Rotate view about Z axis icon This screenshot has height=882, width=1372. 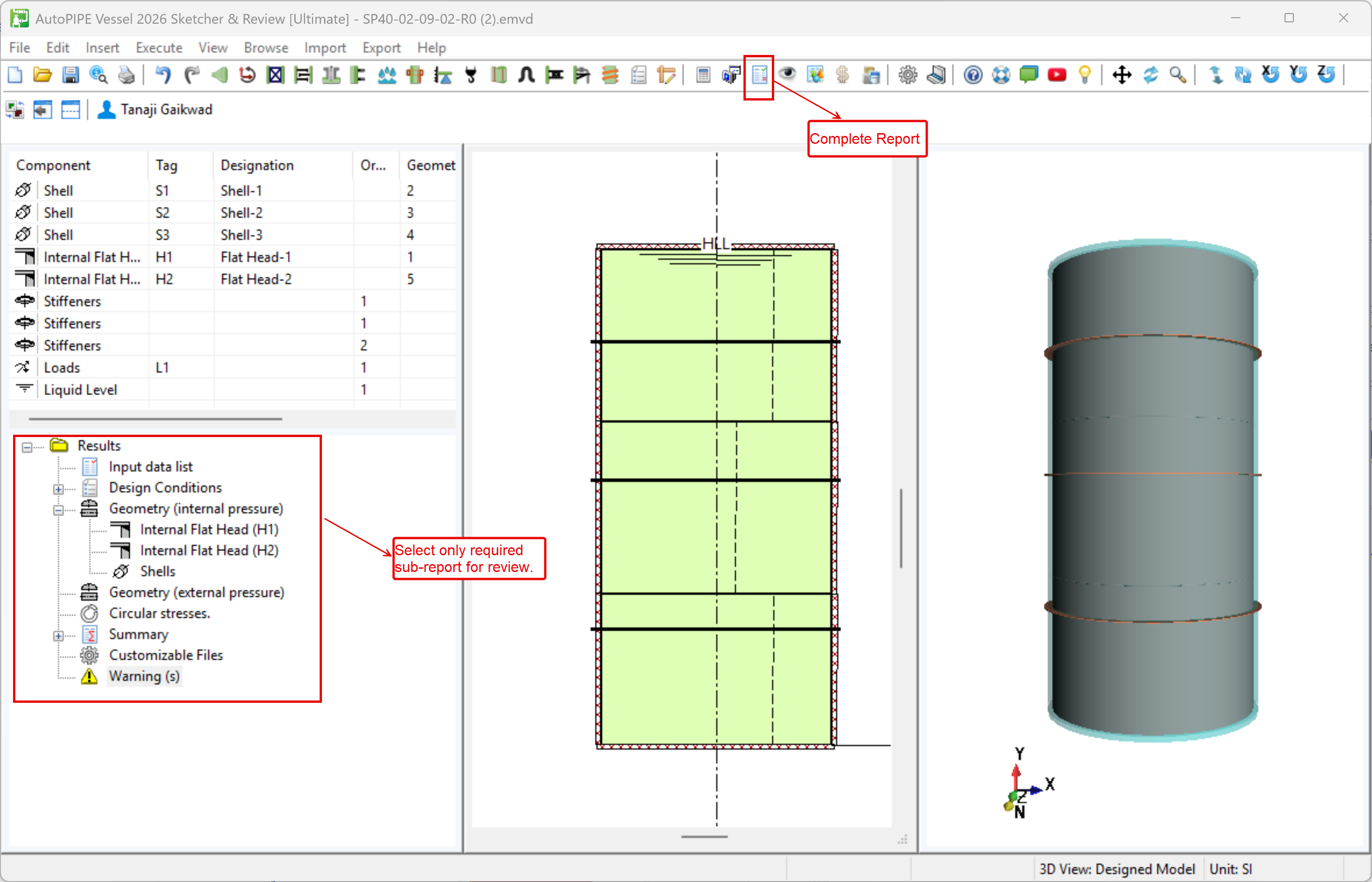1327,75
